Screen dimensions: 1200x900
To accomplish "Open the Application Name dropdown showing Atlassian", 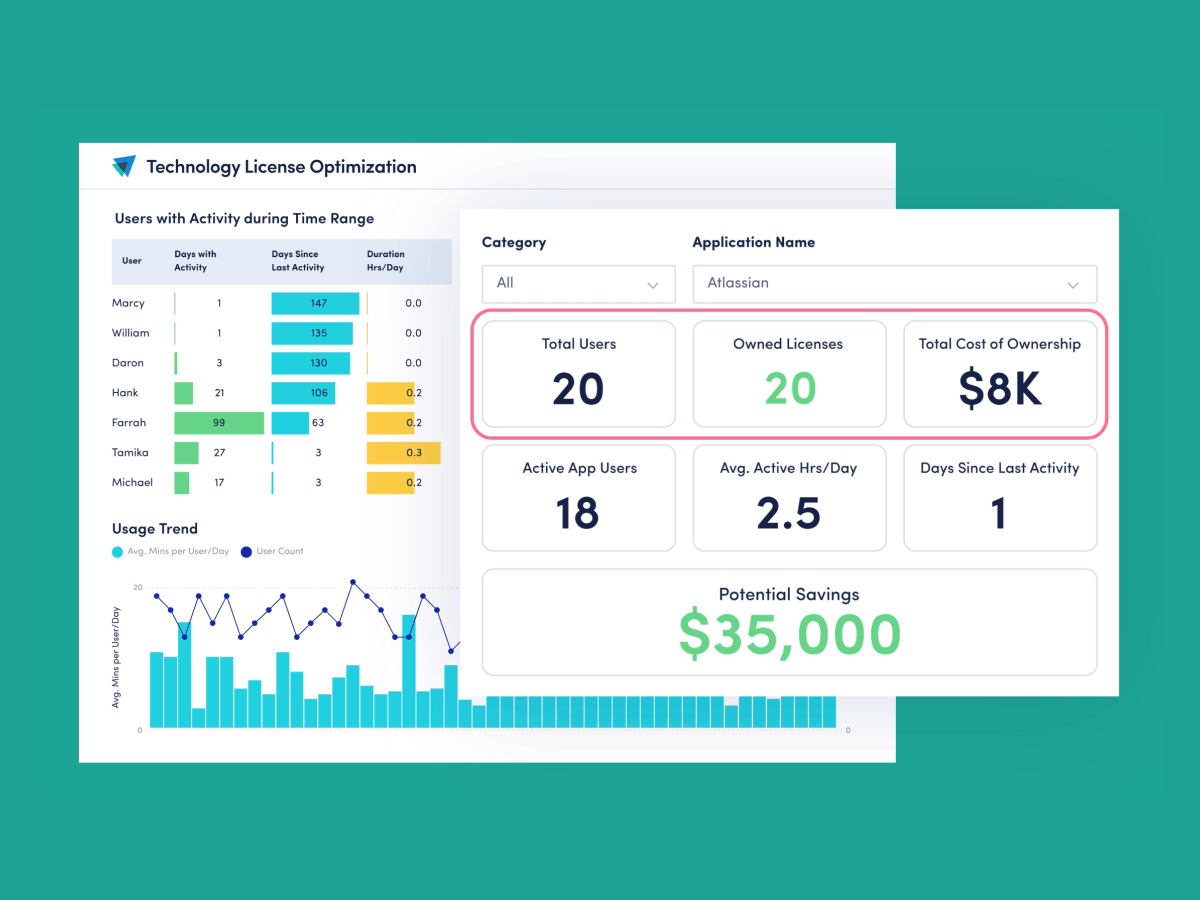I will pos(894,284).
